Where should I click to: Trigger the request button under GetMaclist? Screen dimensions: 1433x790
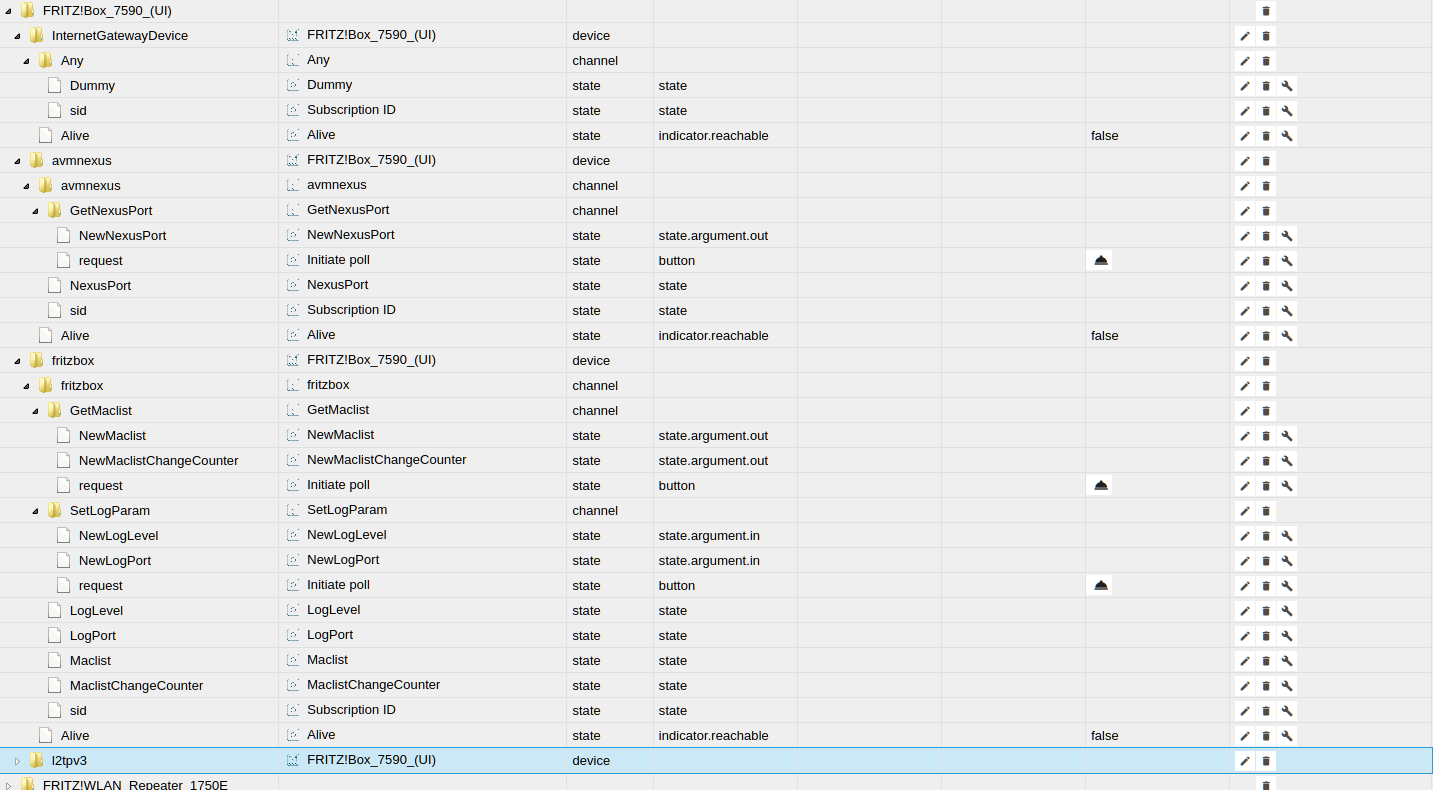1100,485
